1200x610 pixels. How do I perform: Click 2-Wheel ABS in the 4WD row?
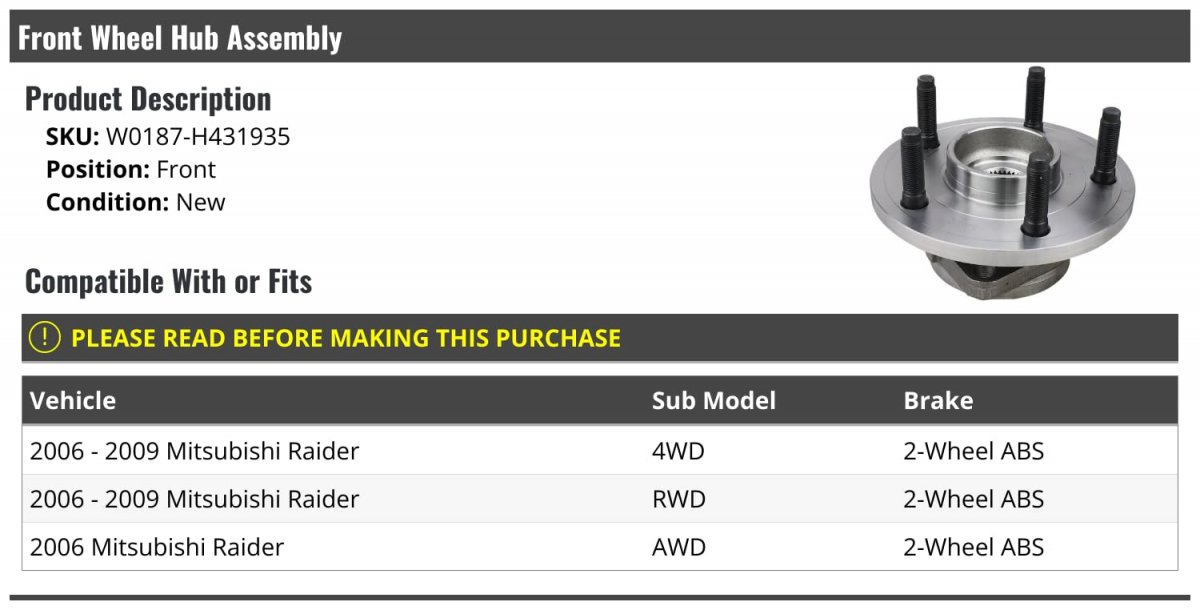pos(973,451)
